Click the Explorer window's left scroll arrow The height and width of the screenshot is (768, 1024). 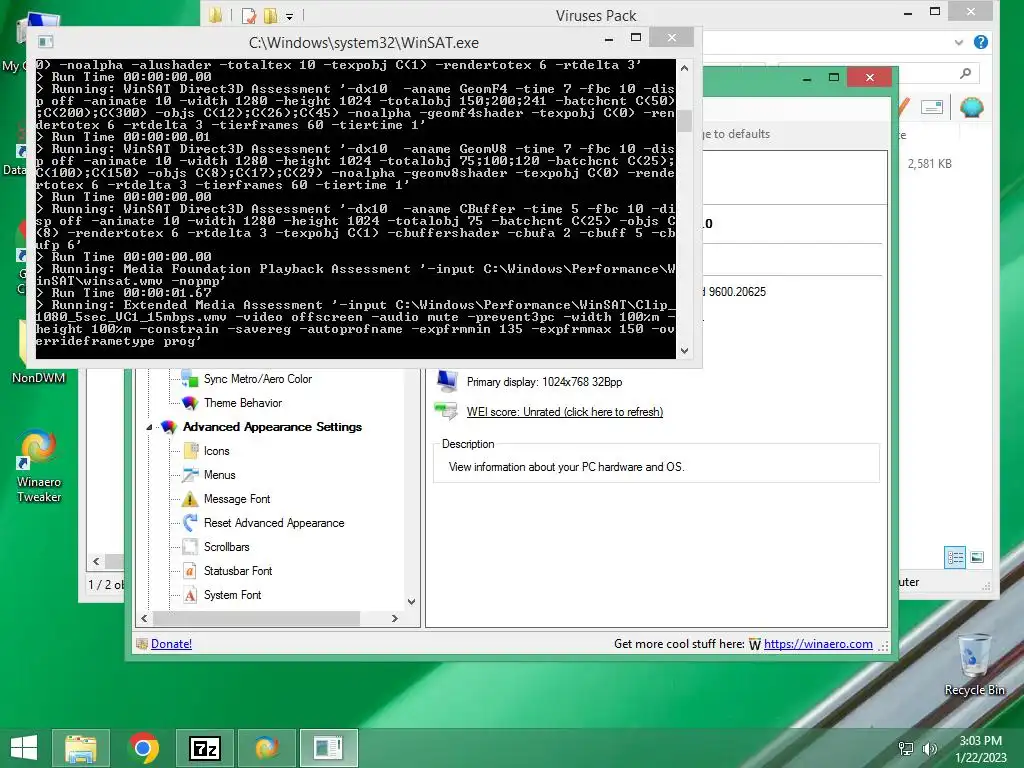coord(96,562)
